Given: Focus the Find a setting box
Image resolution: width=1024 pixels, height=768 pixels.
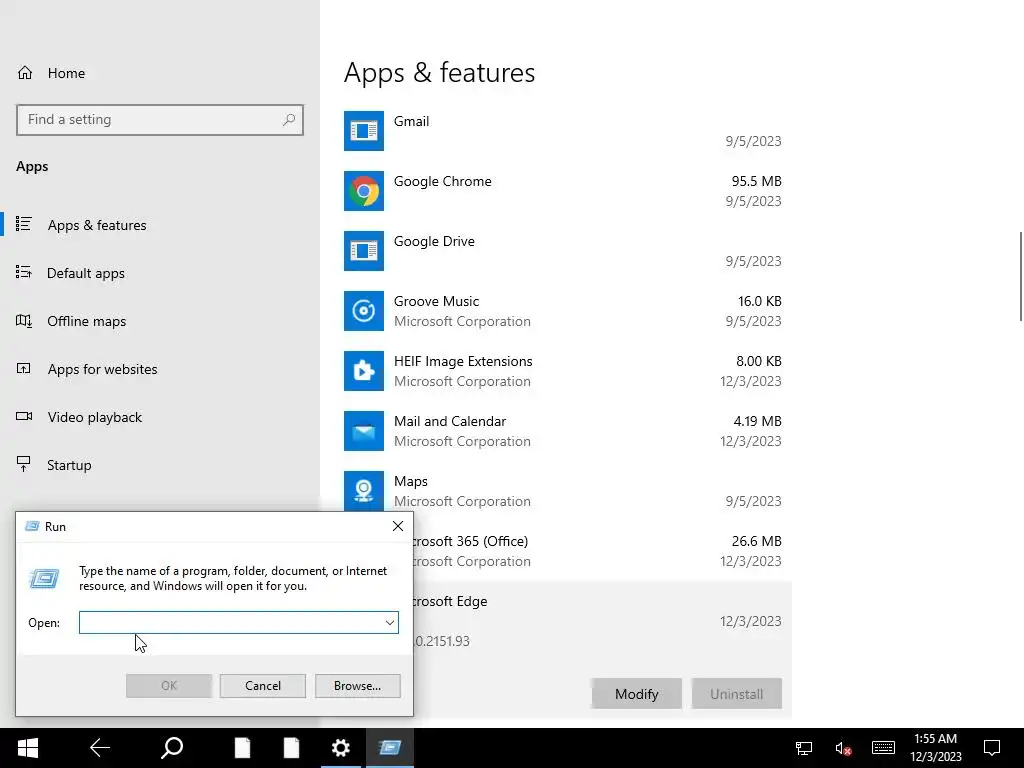Looking at the screenshot, I should [160, 120].
